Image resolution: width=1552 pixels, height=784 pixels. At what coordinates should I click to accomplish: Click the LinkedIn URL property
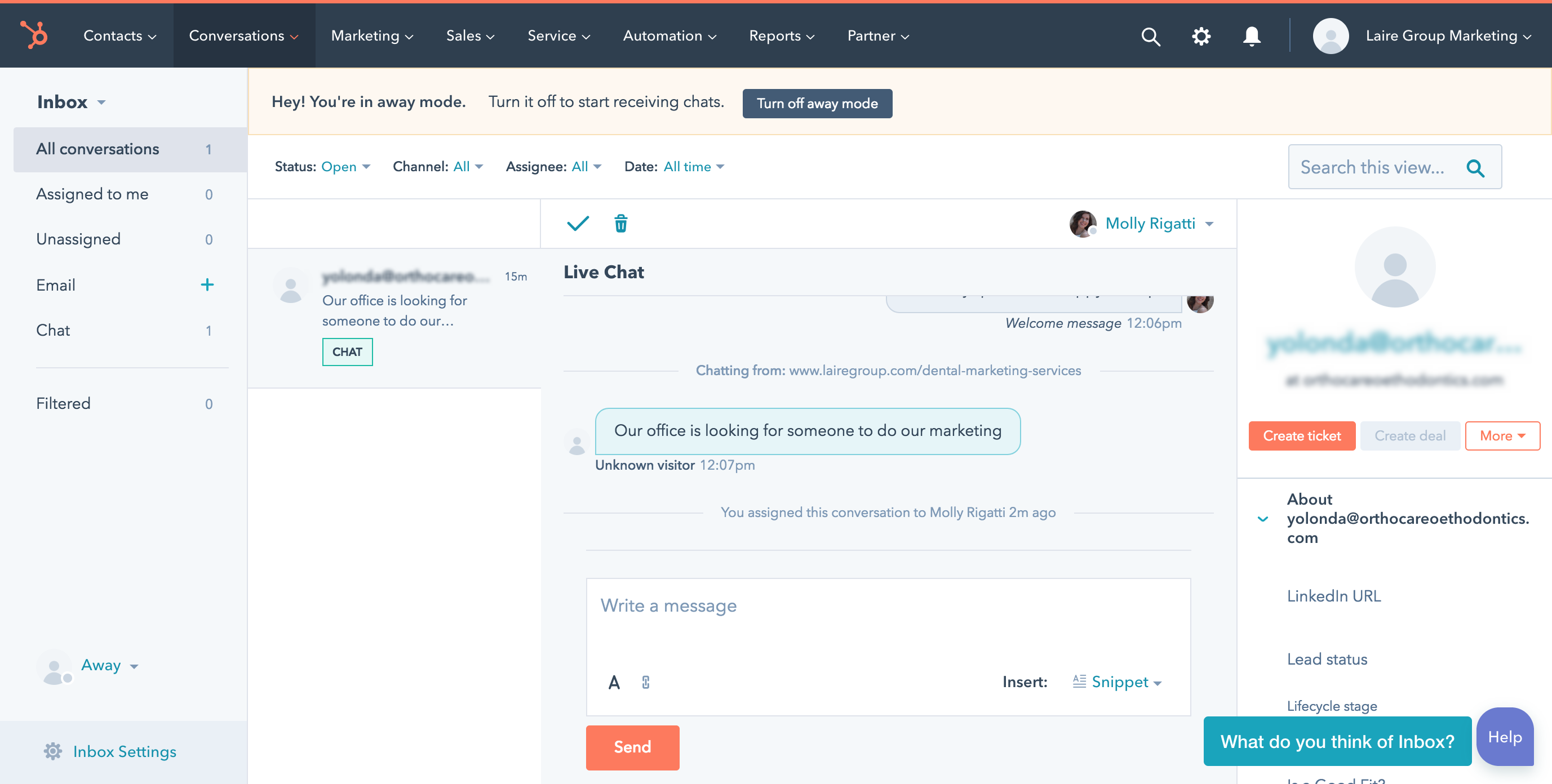click(x=1333, y=595)
